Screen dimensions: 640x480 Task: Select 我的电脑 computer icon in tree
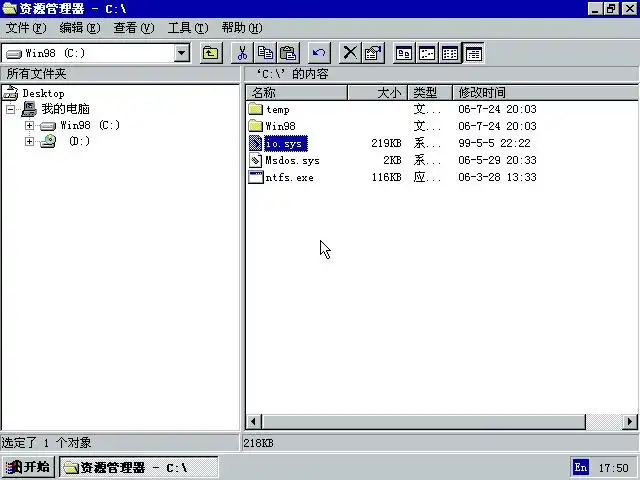pyautogui.click(x=29, y=109)
